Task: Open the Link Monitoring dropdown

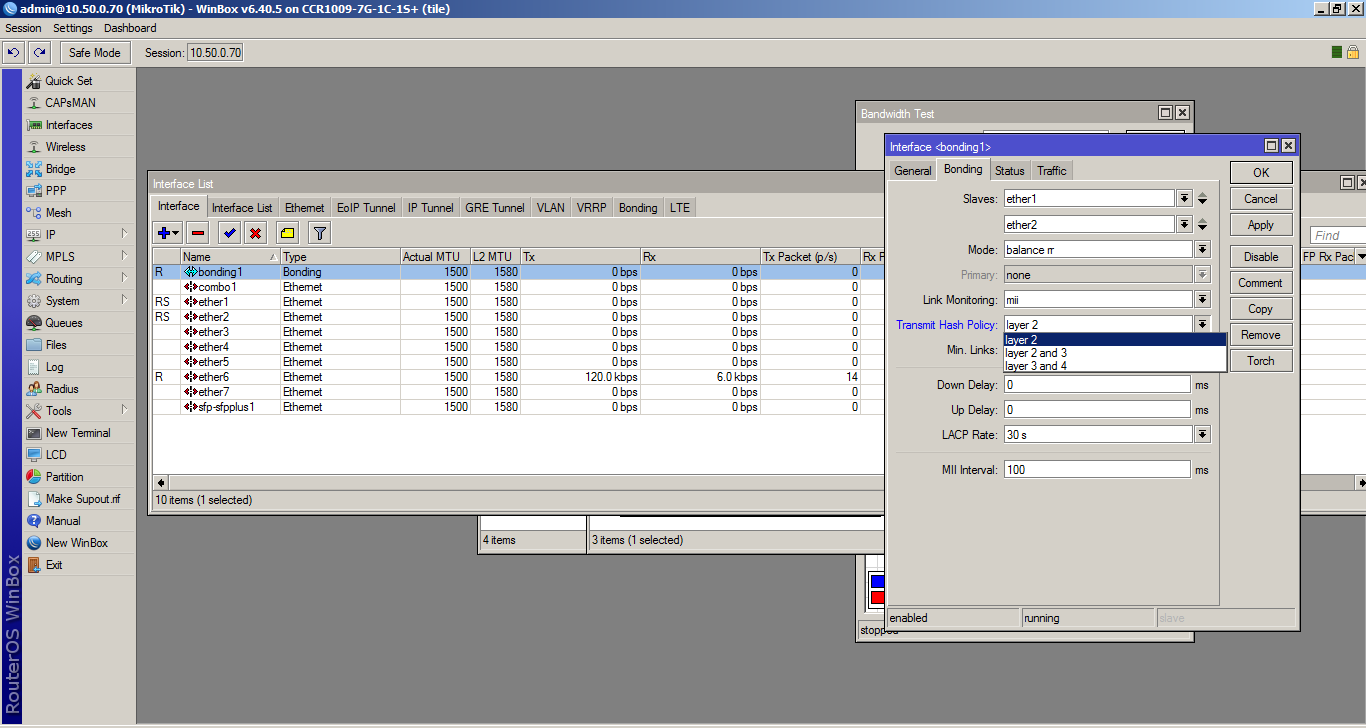Action: (x=1202, y=300)
